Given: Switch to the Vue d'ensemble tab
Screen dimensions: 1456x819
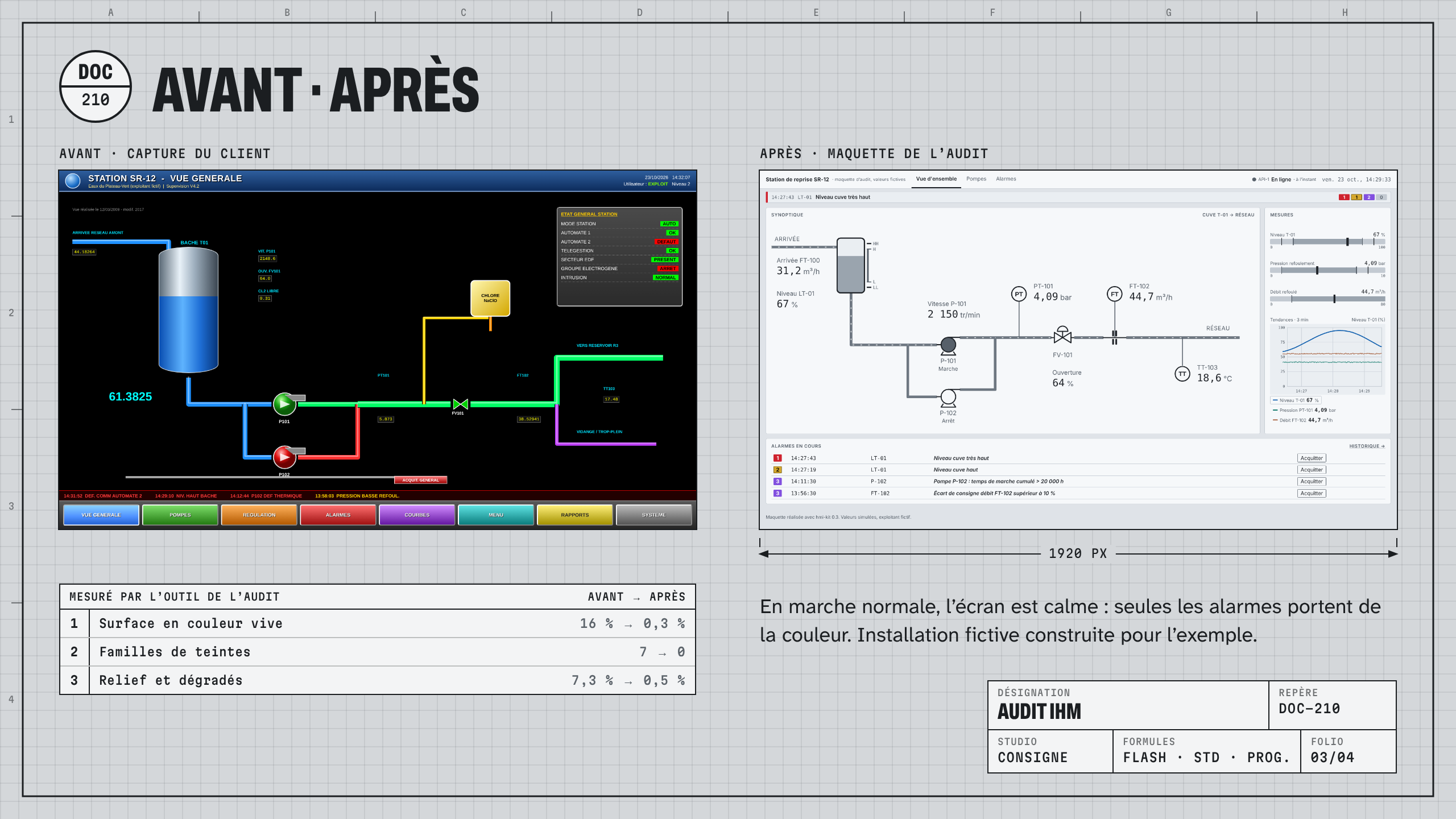Looking at the screenshot, I should (x=936, y=179).
